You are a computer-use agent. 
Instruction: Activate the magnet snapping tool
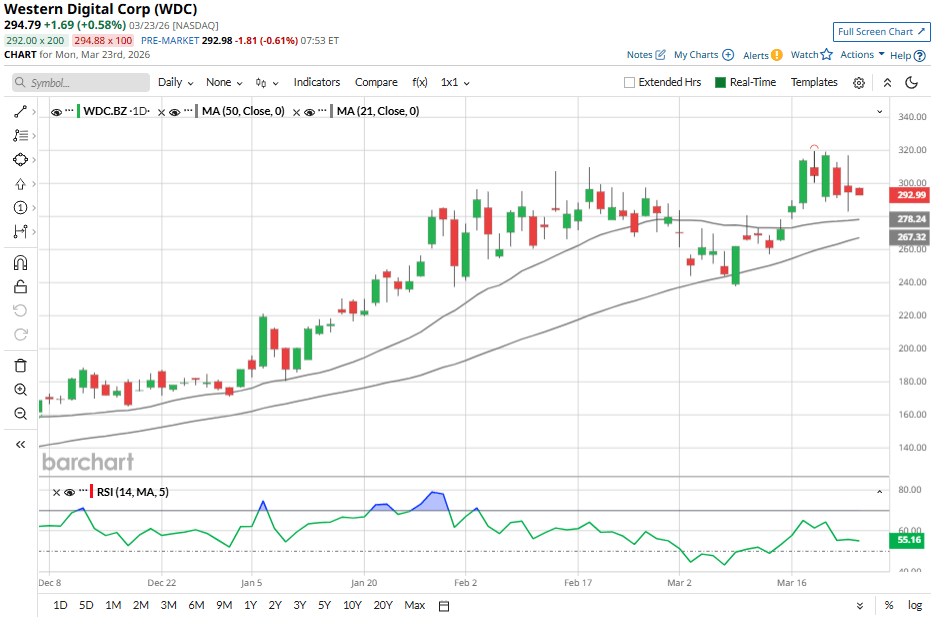[x=20, y=263]
